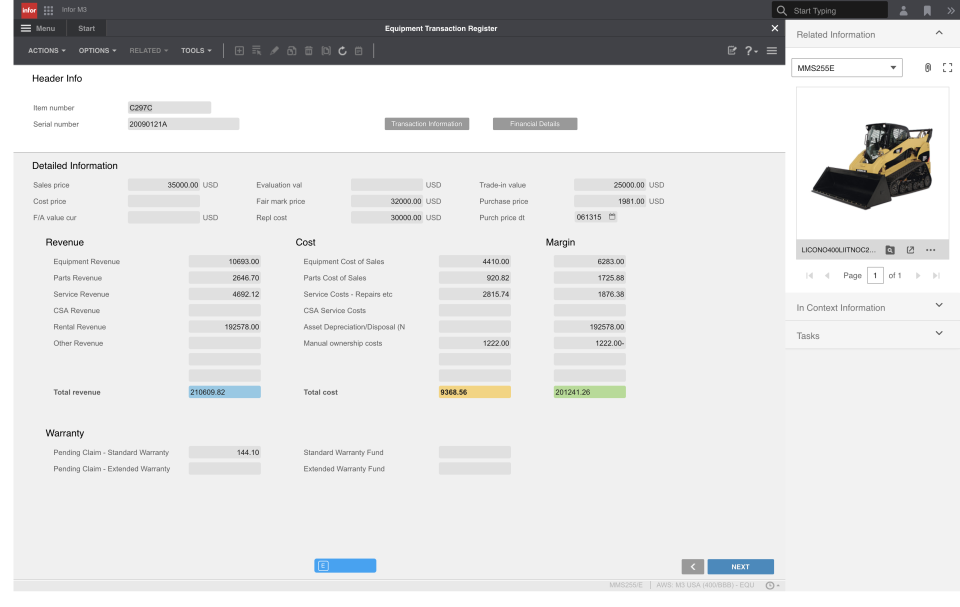Click the Refresh icon in the toolbar
Viewport: 960px width, 607px height.
click(342, 50)
